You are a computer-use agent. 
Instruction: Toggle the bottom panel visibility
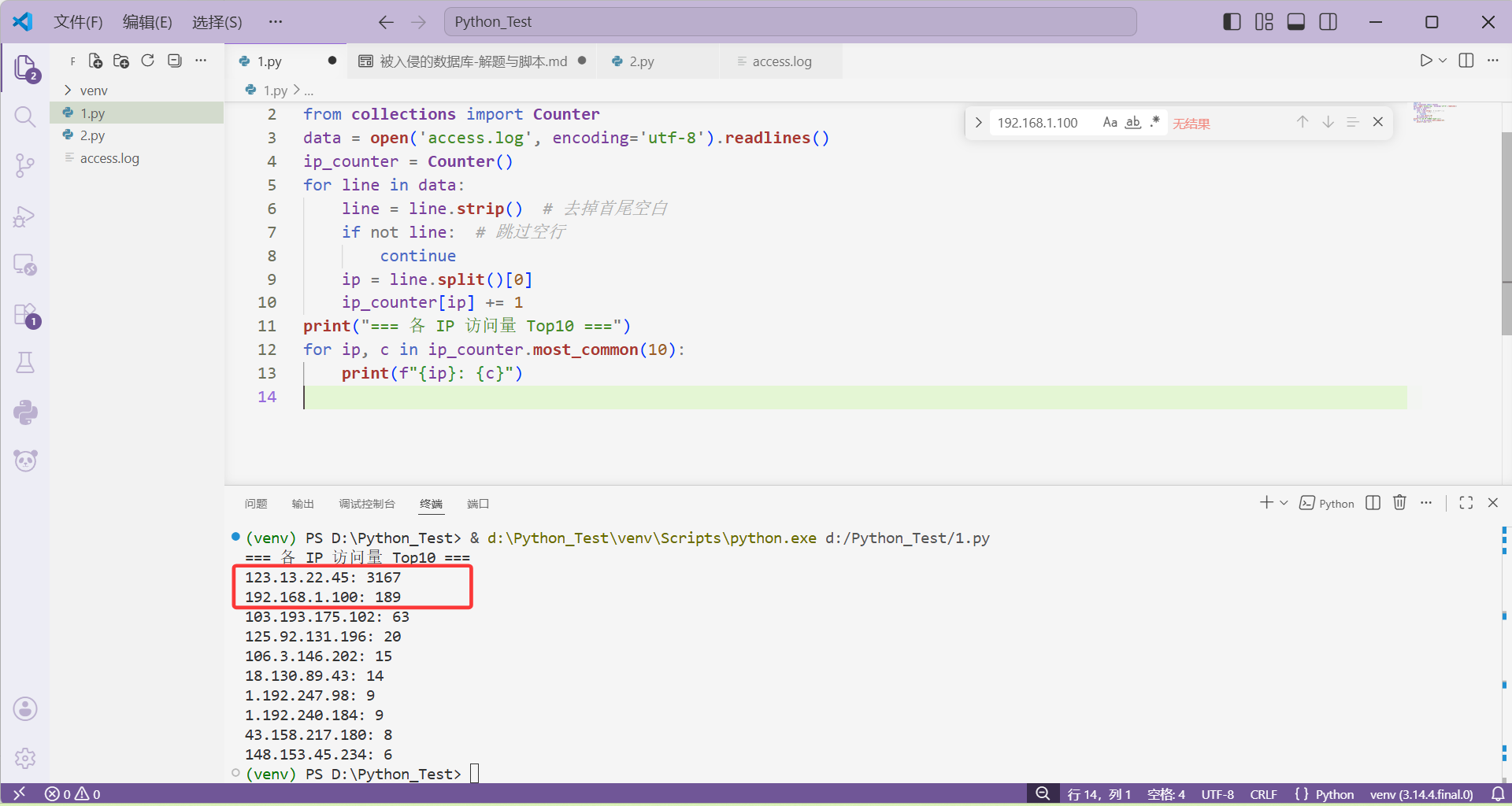(1296, 22)
